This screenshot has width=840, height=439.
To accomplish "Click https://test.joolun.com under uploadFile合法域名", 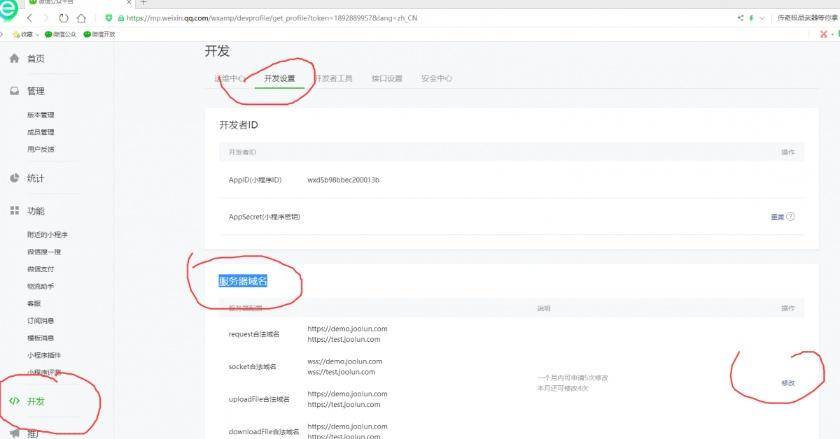I will [344, 405].
